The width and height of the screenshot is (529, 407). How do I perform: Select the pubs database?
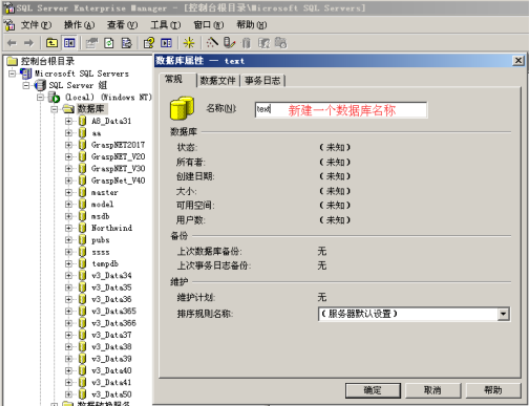tap(101, 240)
